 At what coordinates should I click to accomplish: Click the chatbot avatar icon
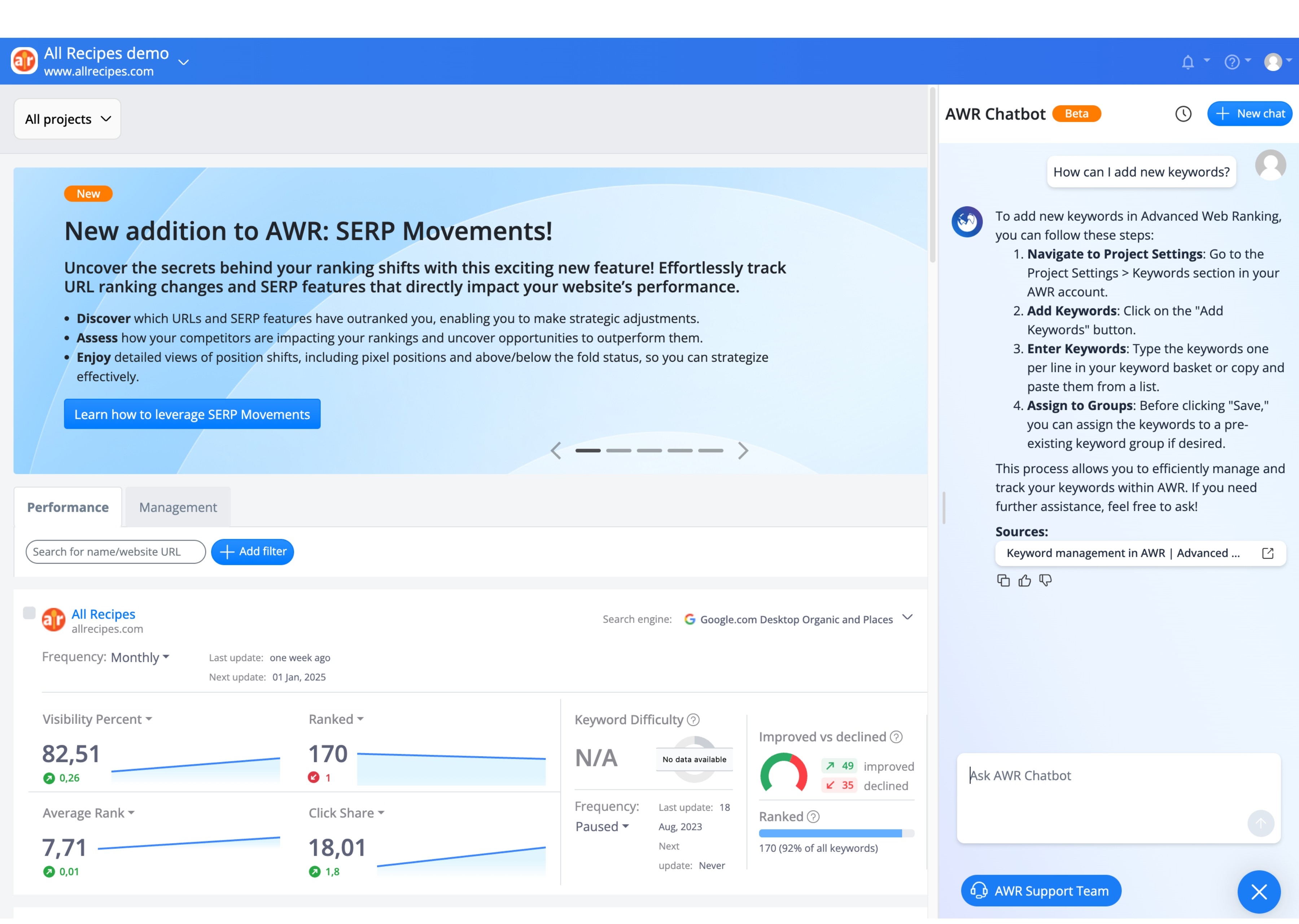click(x=967, y=221)
